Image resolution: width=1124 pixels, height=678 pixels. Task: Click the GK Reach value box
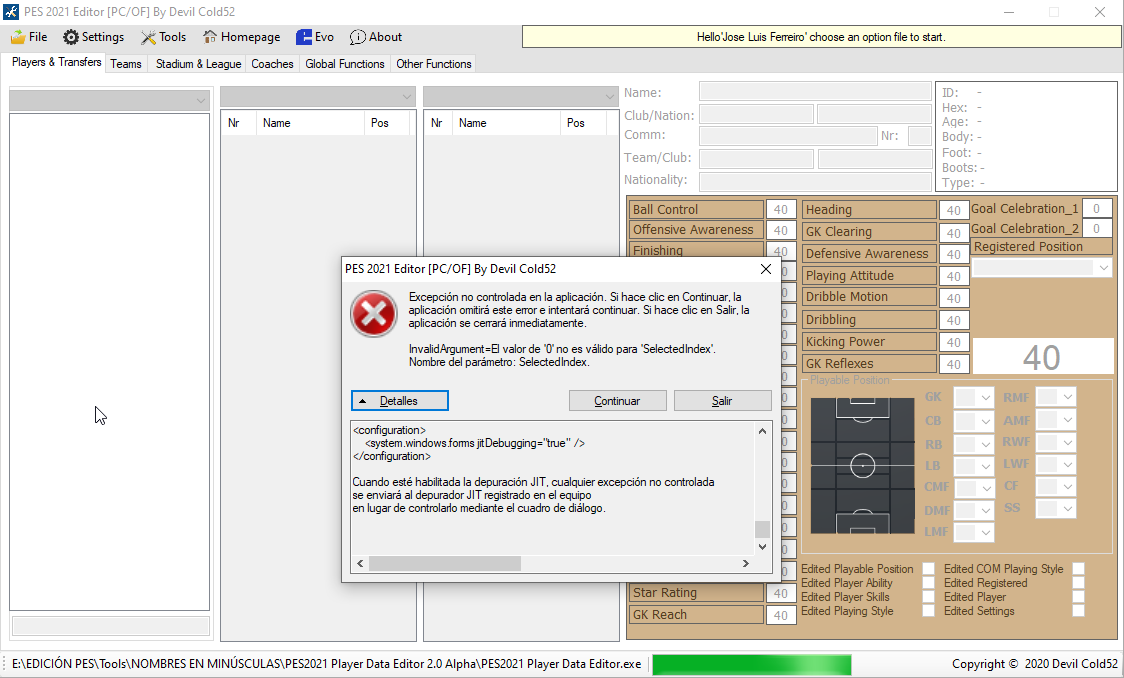pos(781,615)
